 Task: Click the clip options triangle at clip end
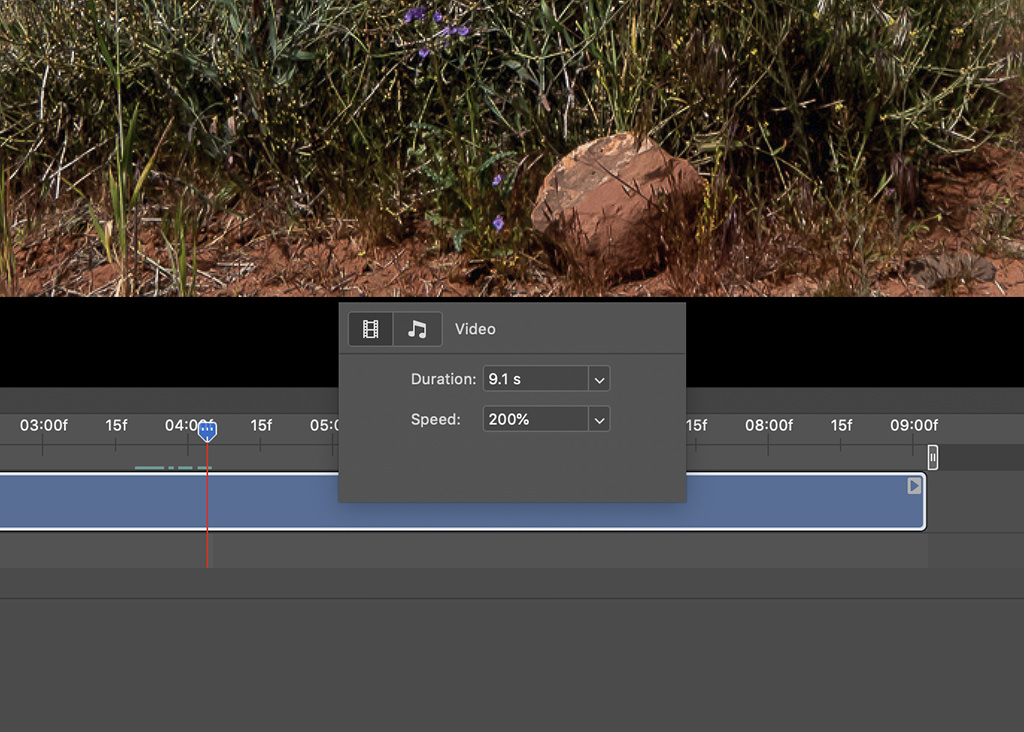coord(914,486)
